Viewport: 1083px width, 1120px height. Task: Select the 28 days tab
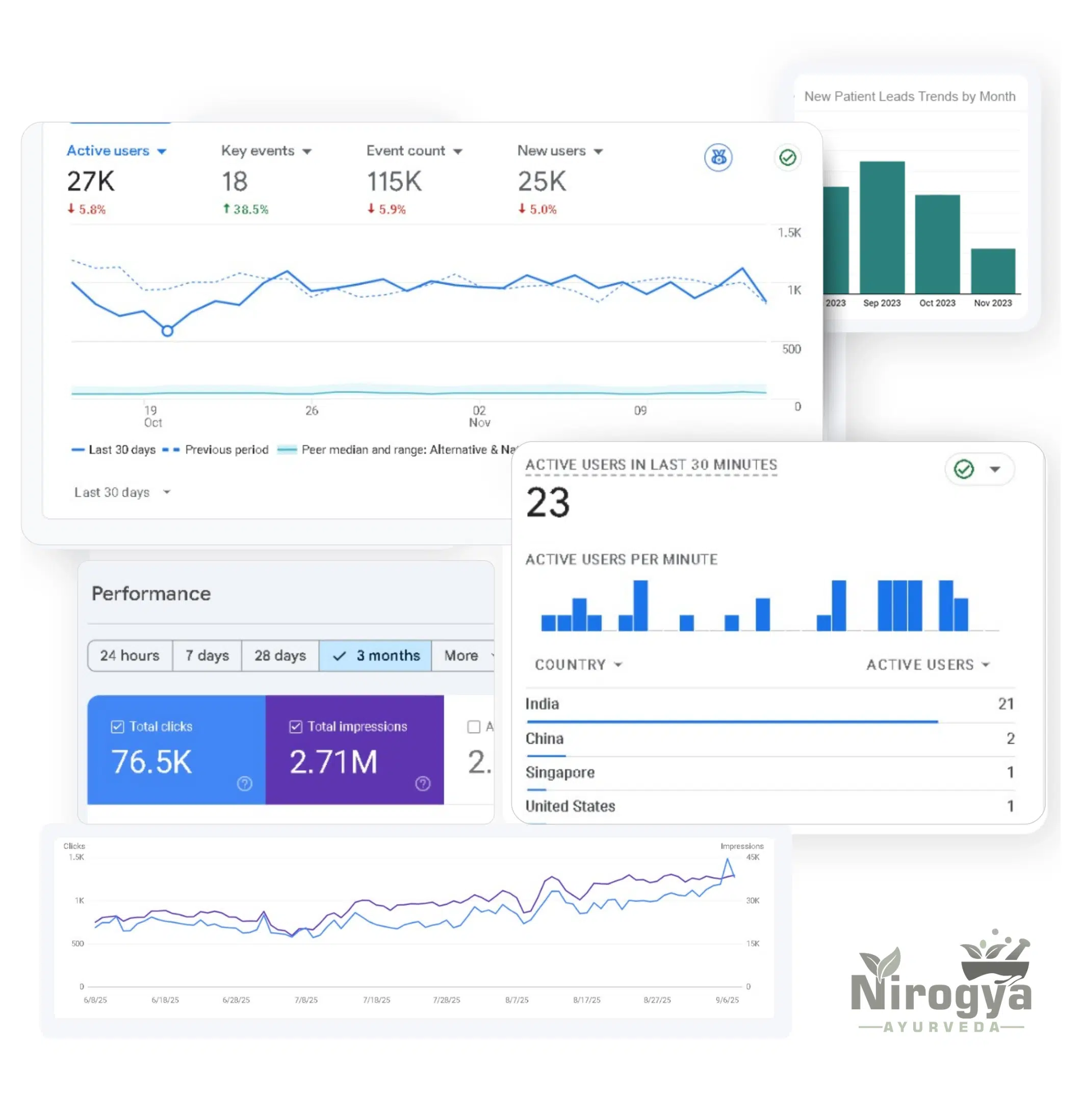pyautogui.click(x=280, y=655)
